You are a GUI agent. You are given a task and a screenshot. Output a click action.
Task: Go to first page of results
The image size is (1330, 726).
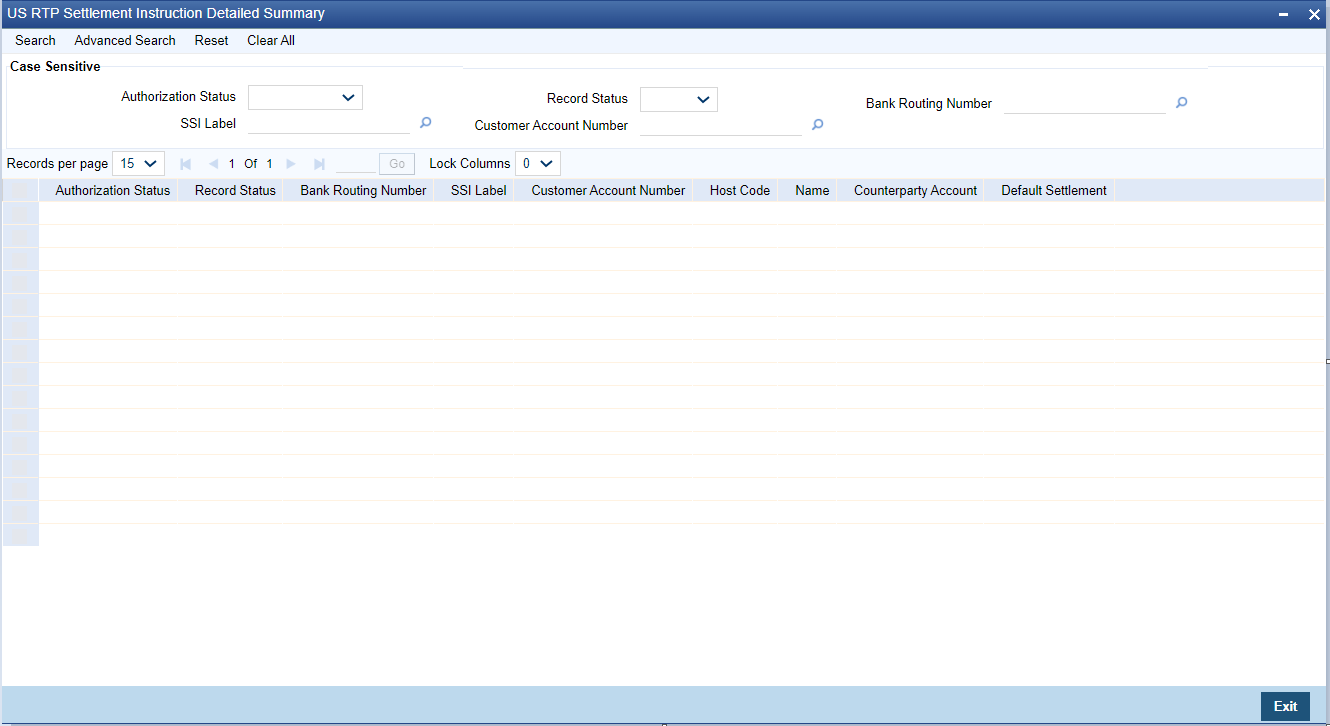click(185, 164)
